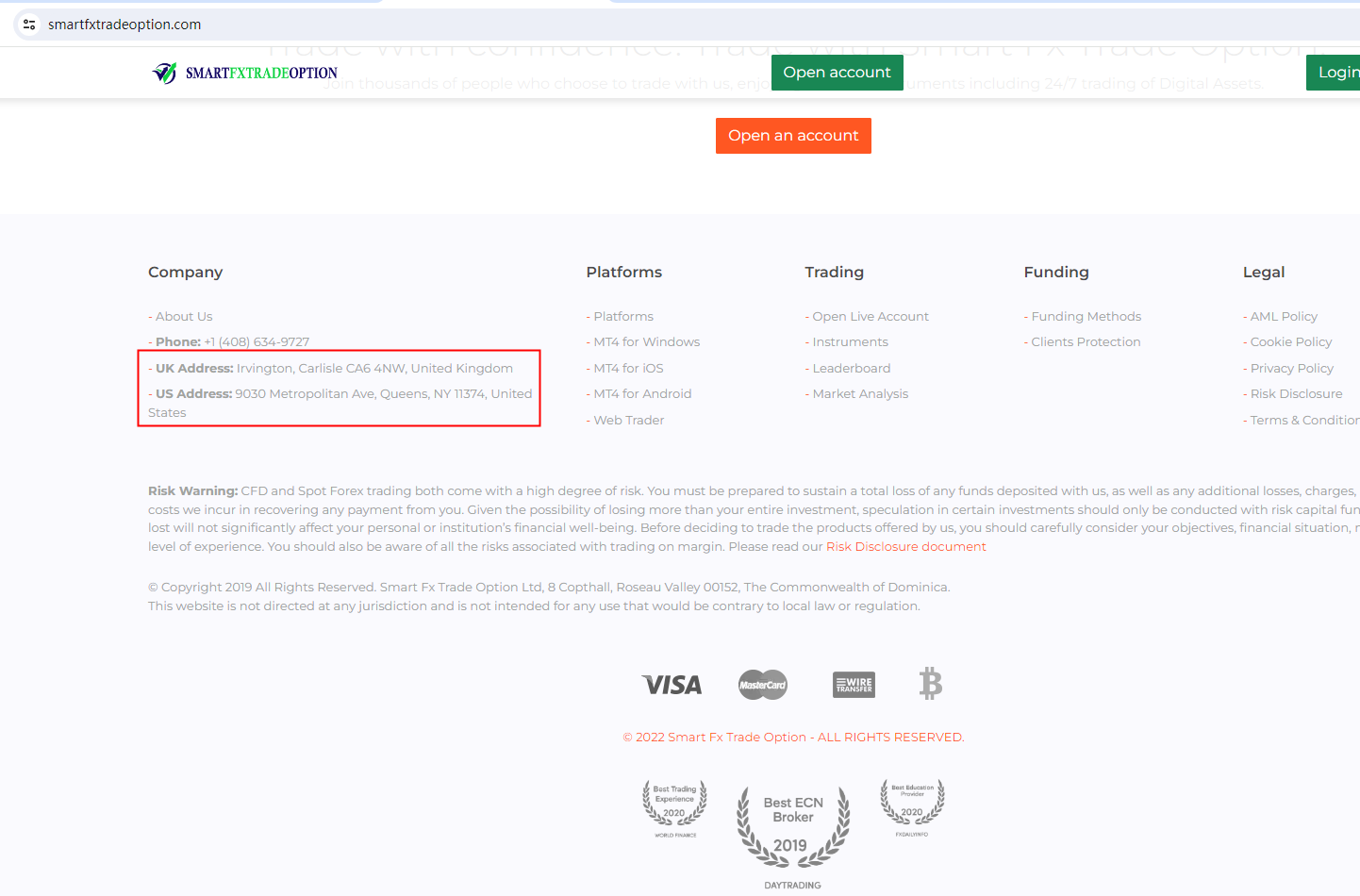Click the UK Address text line
Viewport: 1360px width, 896px height.
tap(331, 369)
